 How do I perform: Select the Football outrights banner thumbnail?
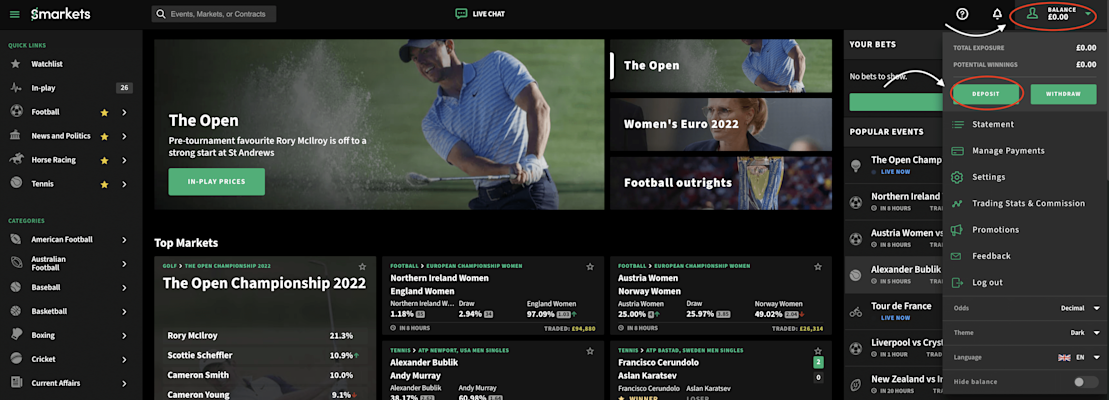click(721, 183)
